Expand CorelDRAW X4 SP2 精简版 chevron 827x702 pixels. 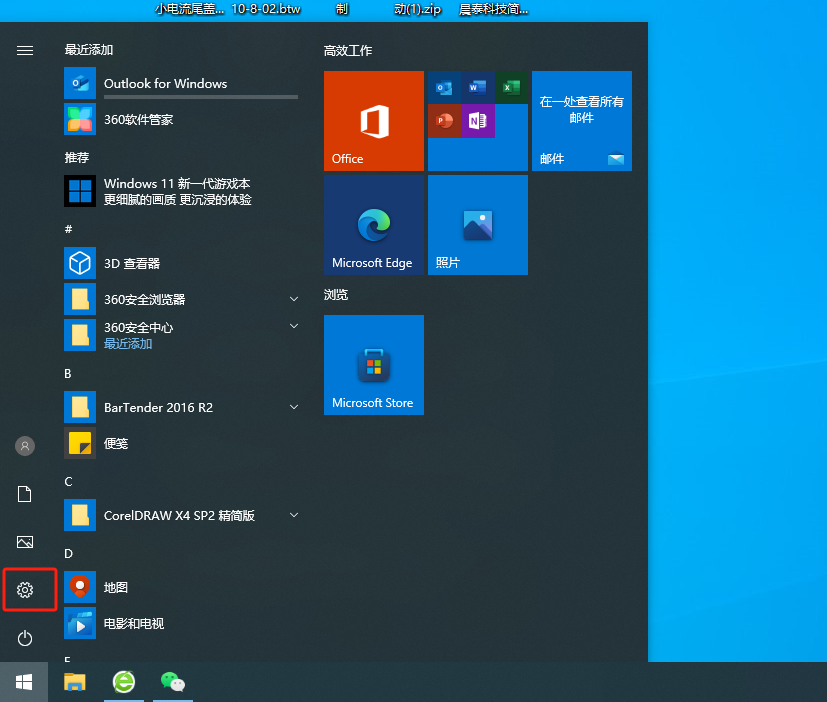tap(294, 515)
